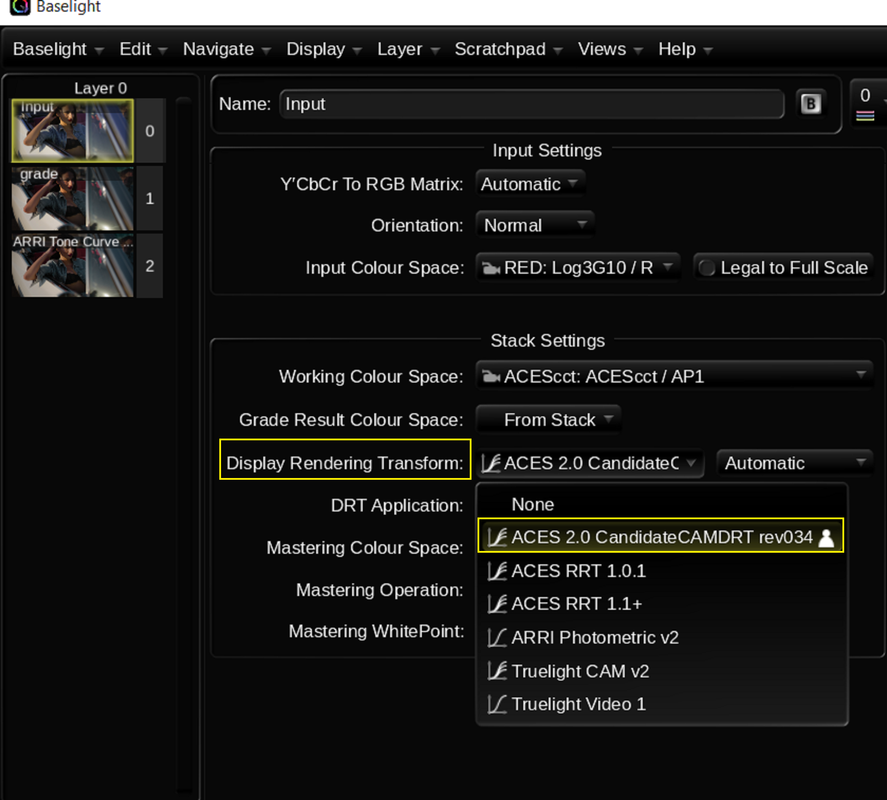
Task: Open the Automatic dropdown beside Display Rendering Transform
Action: (794, 463)
